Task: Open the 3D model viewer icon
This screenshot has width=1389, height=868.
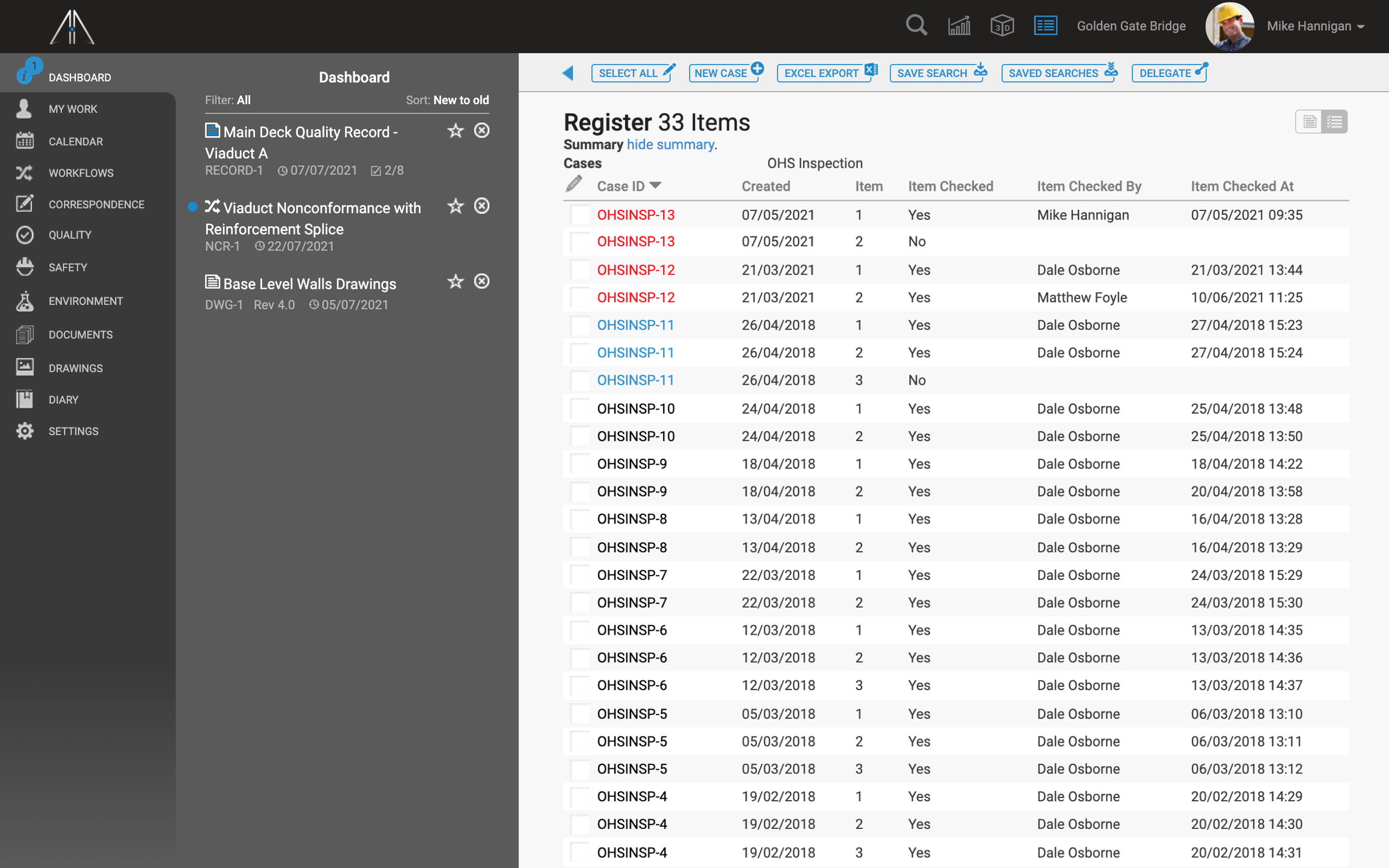Action: tap(1002, 26)
